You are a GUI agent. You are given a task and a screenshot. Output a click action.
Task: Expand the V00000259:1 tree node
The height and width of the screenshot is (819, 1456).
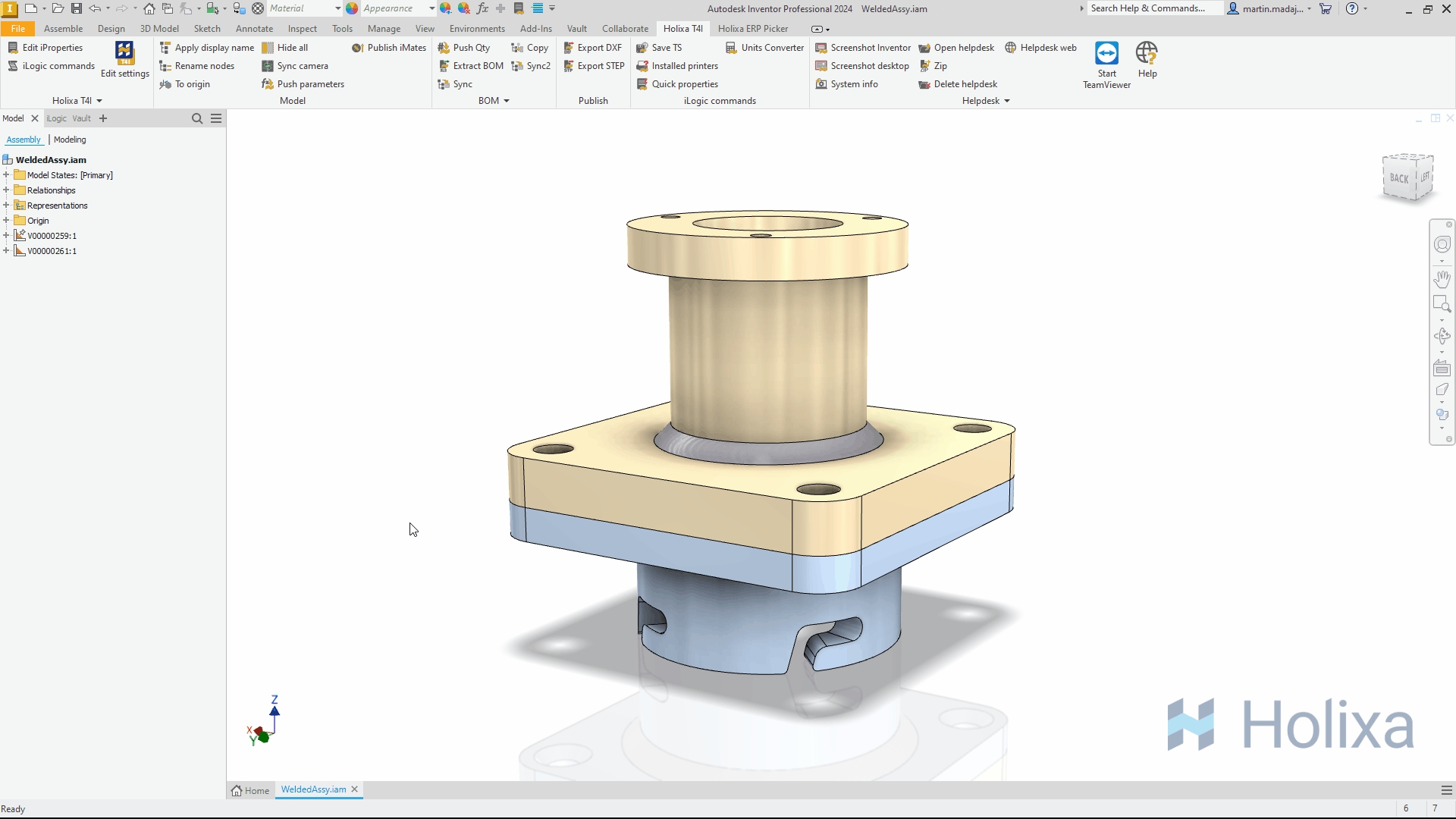6,236
